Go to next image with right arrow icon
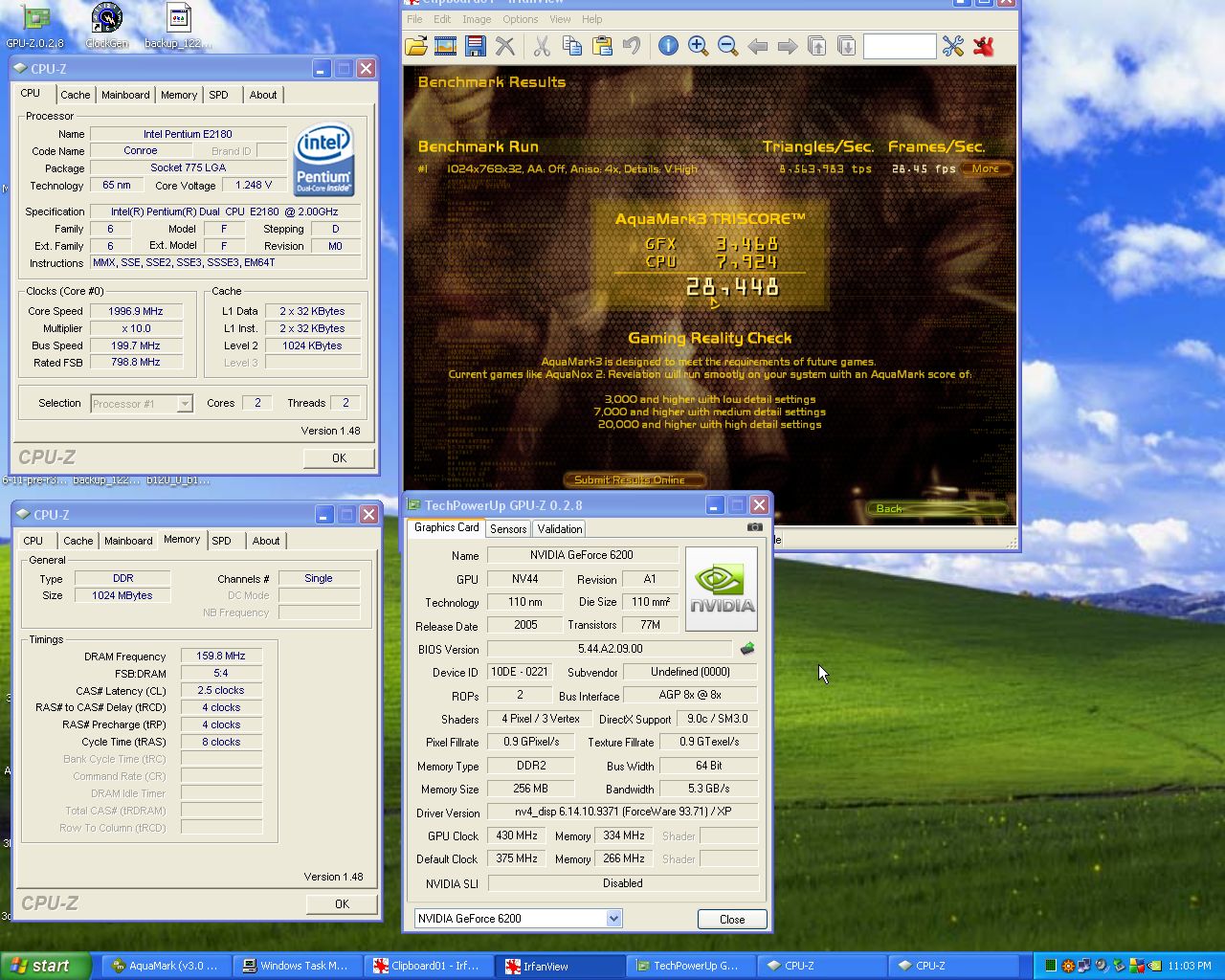The width and height of the screenshot is (1225, 980). point(788,46)
